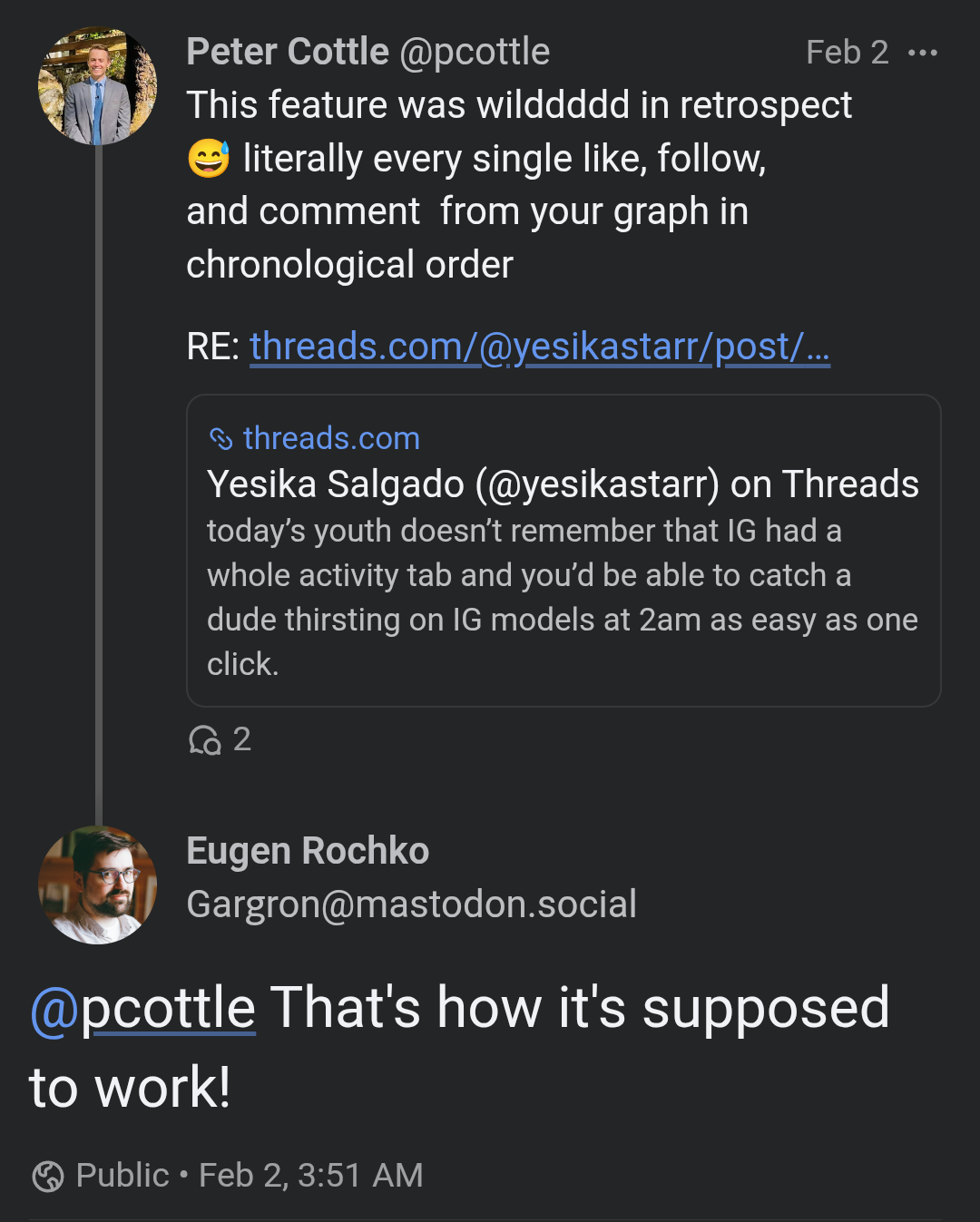Click the sweat-smile emoji in the post

209,159
